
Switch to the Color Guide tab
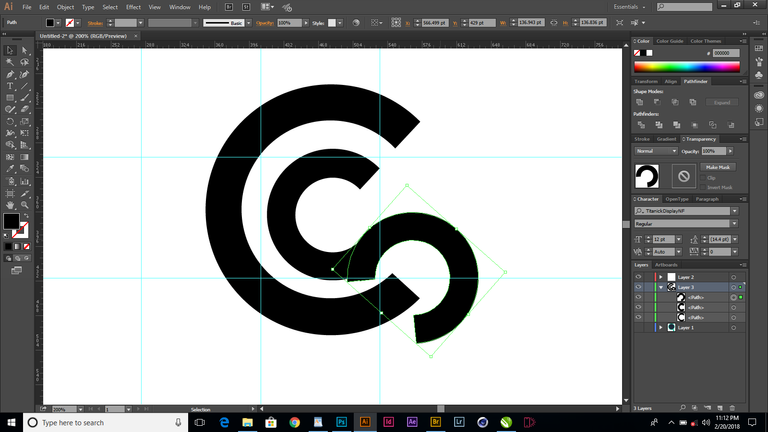click(669, 41)
